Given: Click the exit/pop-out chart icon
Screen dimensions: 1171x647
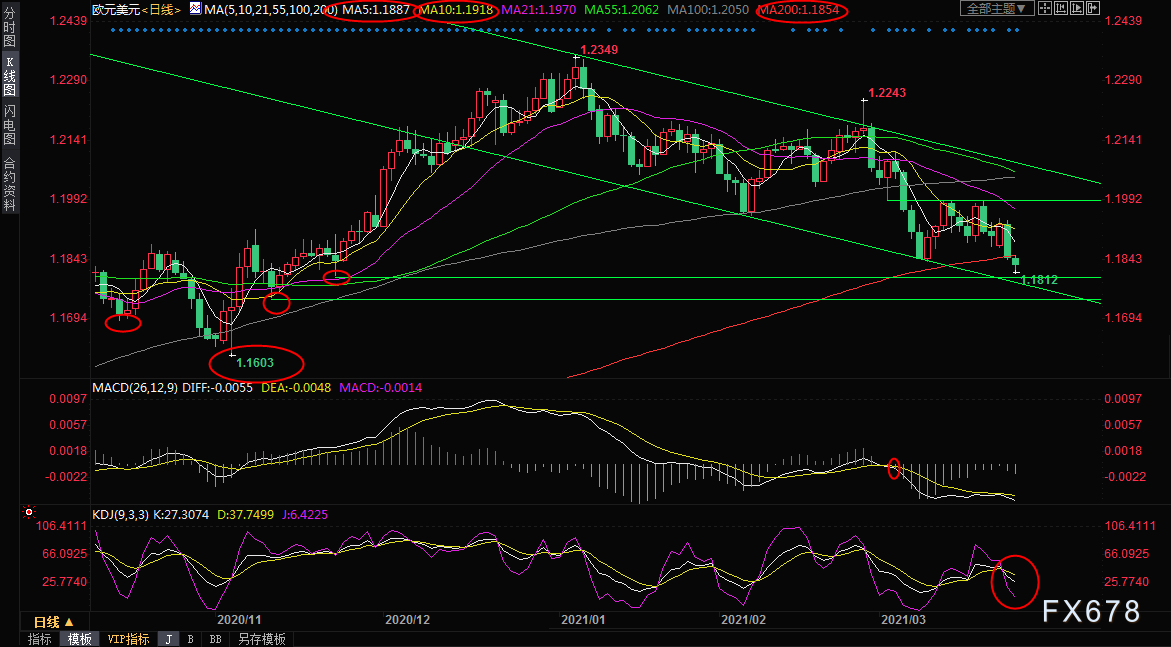Looking at the screenshot, I should coord(1093,8).
